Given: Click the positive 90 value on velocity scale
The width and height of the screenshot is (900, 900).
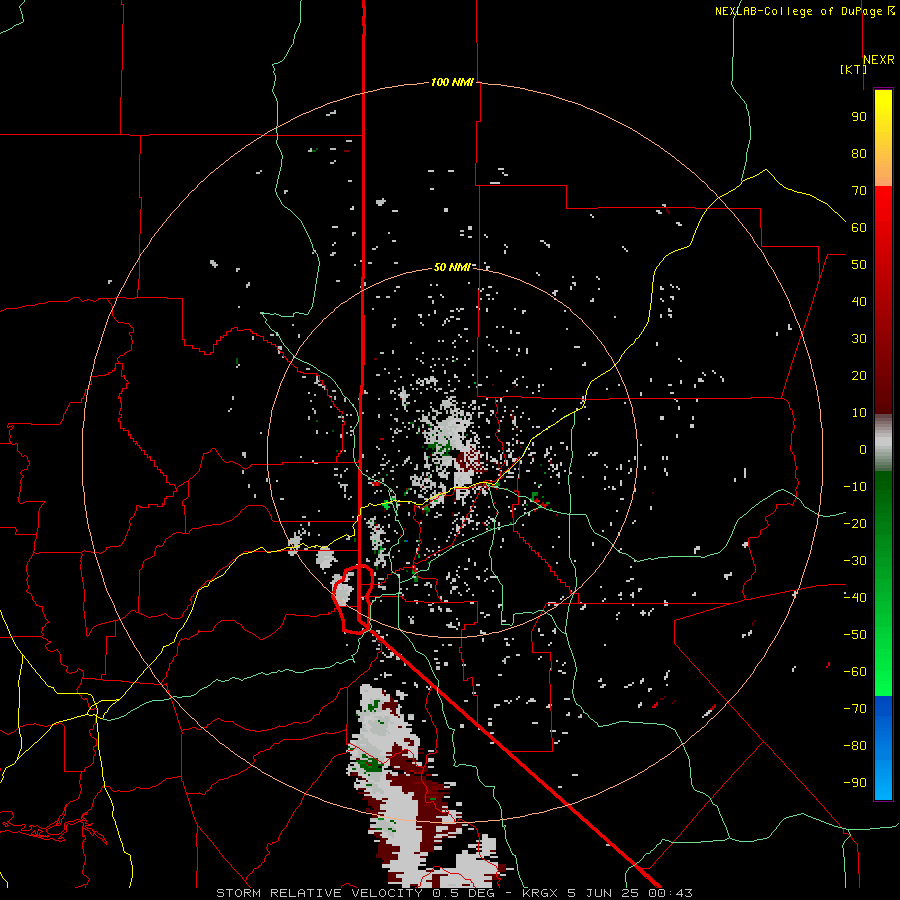Looking at the screenshot, I should (x=859, y=117).
